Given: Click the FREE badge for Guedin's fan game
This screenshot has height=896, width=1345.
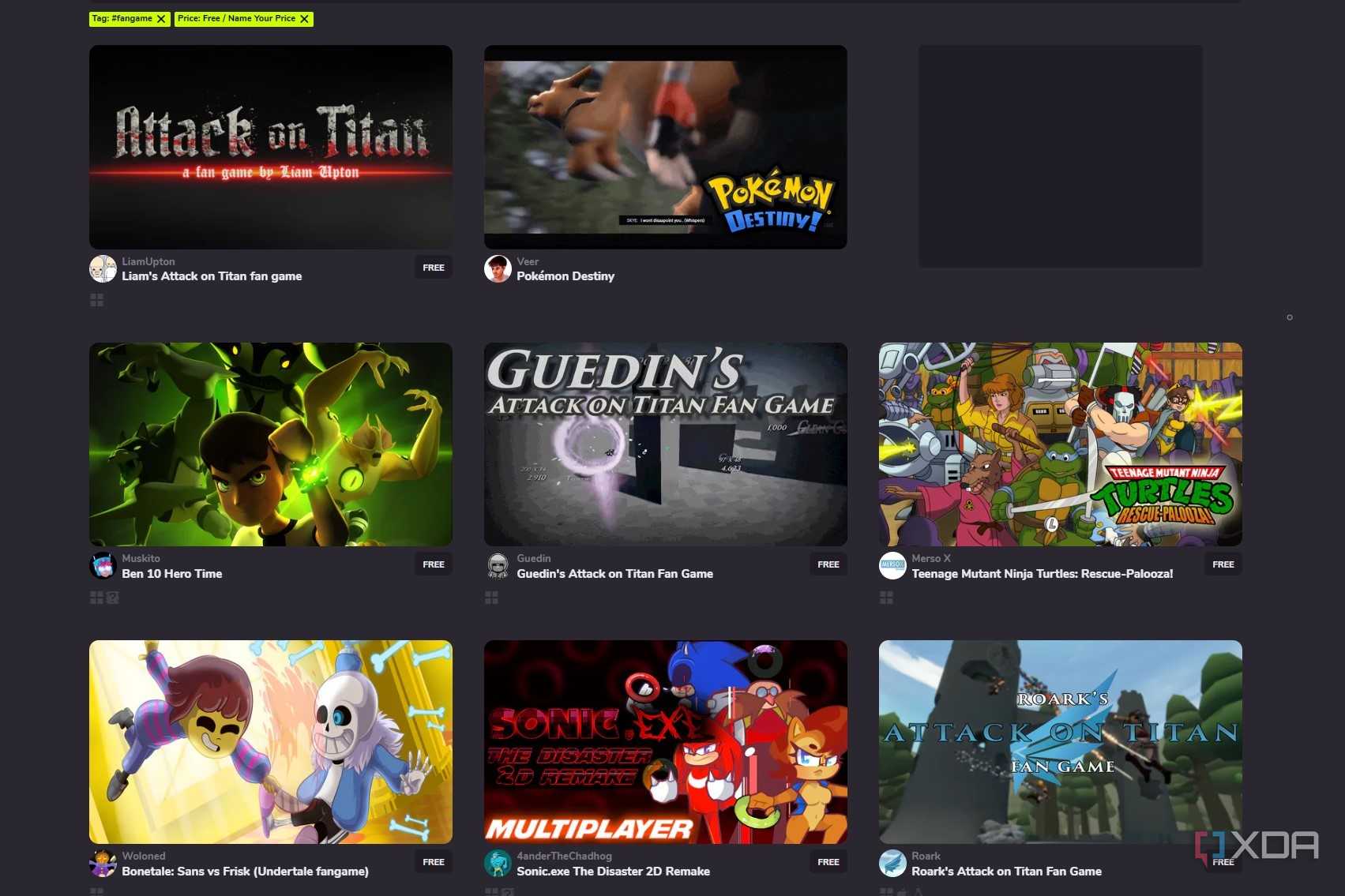Looking at the screenshot, I should tap(828, 564).
